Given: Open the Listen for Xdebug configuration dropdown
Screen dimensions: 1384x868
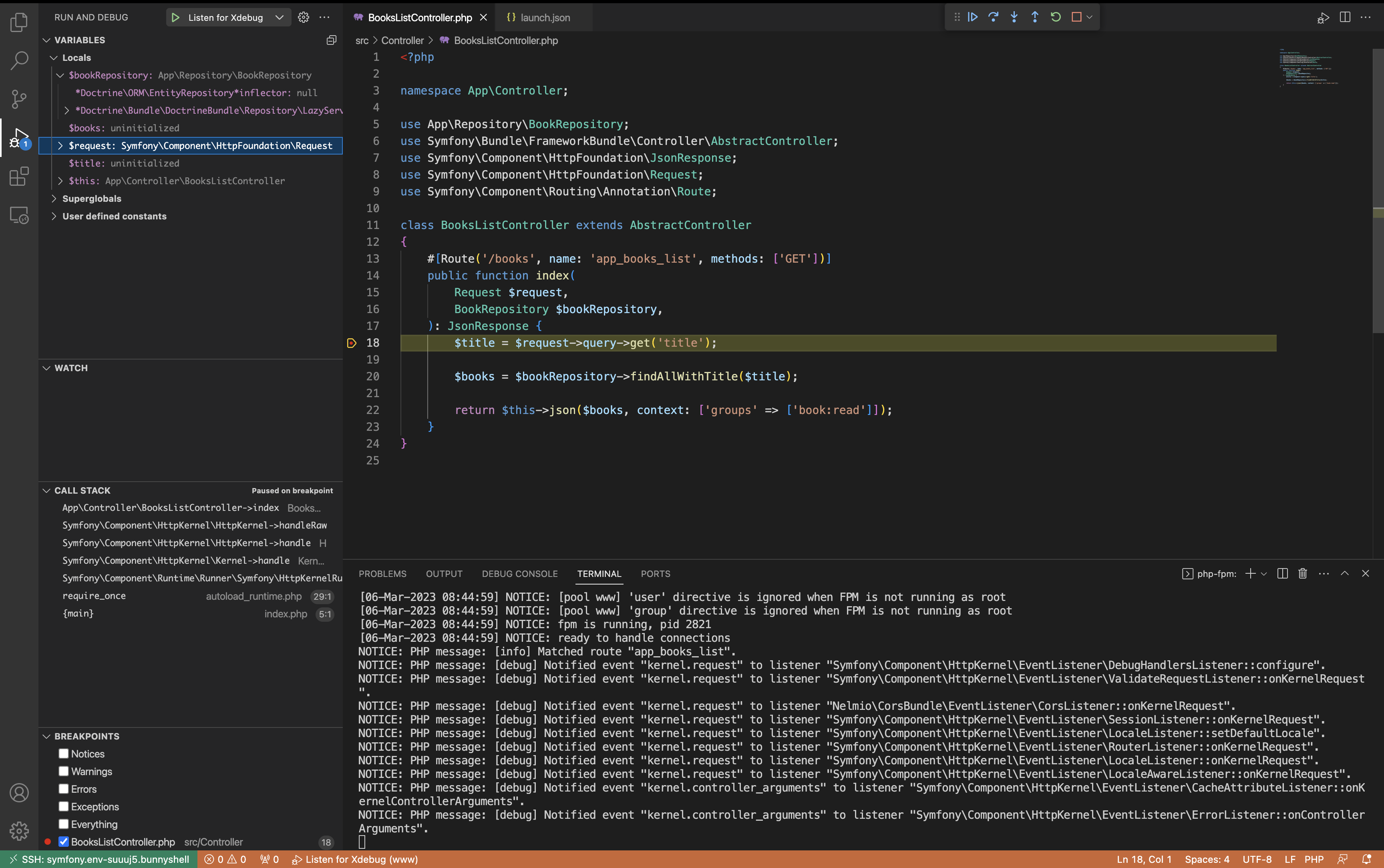Looking at the screenshot, I should tap(280, 17).
